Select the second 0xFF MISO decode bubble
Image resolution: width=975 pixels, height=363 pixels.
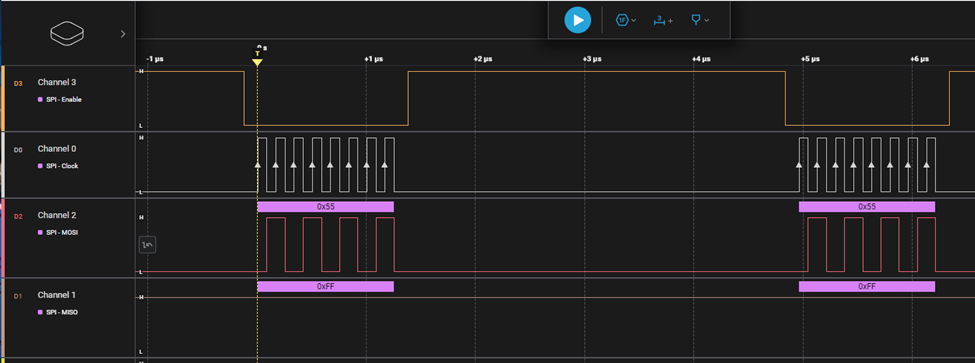(x=867, y=287)
